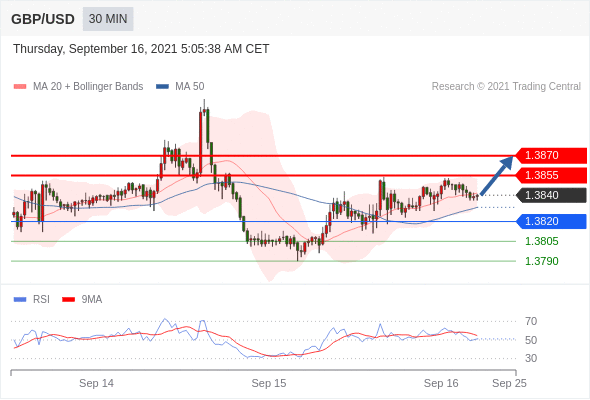590x400 pixels.
Task: Click the MA 20 + Bollinger Bands legend label
Action: (88, 87)
